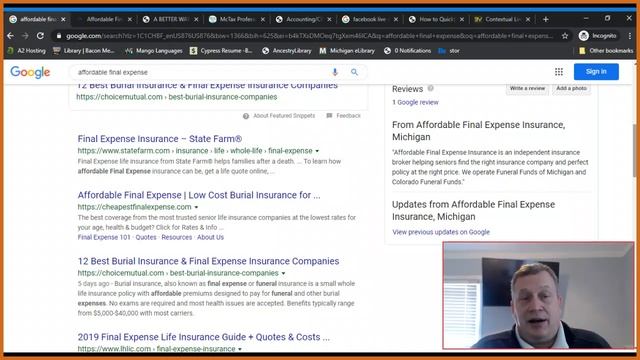
Task: Click the browser back arrow
Action: coord(10,36)
